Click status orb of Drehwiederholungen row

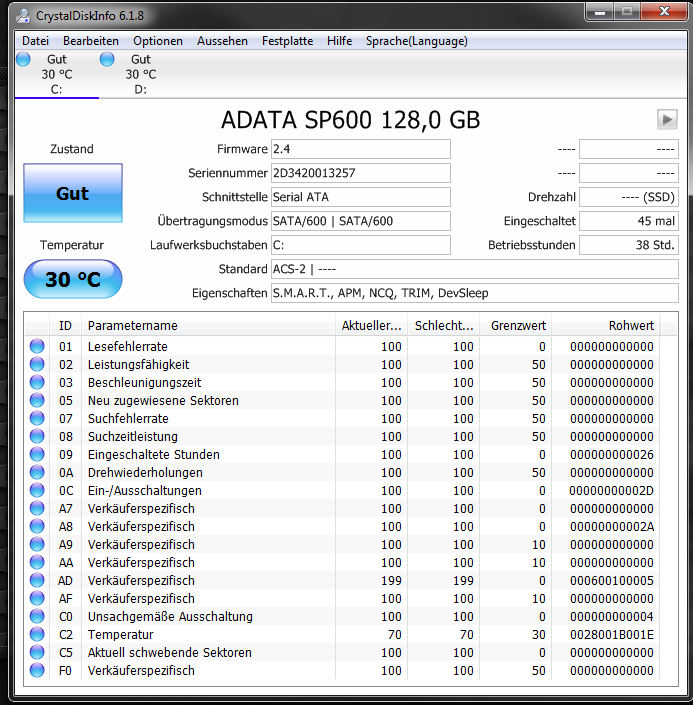[x=37, y=472]
